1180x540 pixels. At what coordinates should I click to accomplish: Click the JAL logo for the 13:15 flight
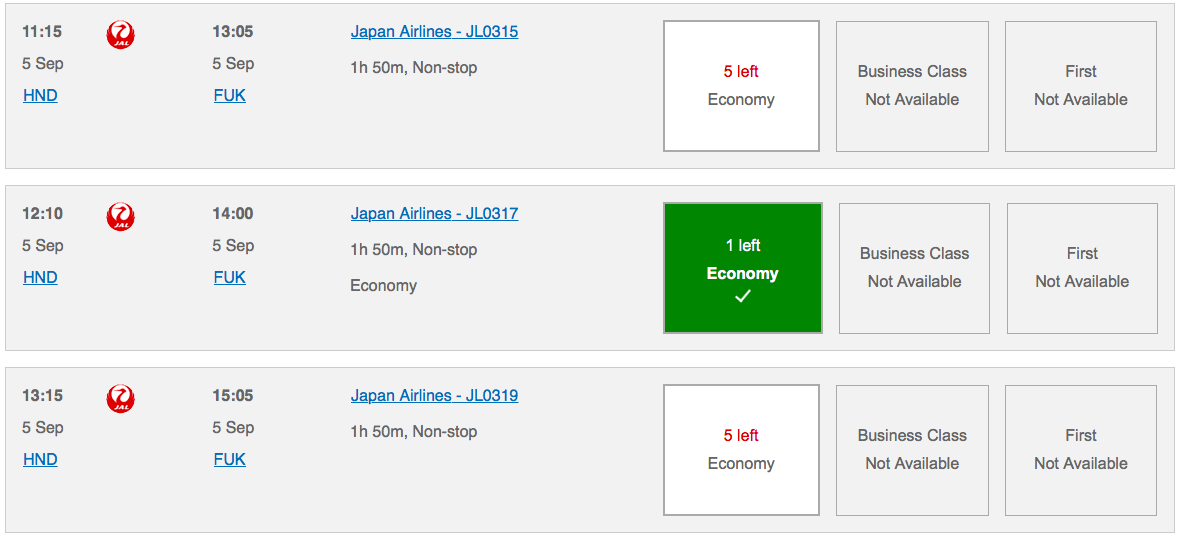pos(121,399)
